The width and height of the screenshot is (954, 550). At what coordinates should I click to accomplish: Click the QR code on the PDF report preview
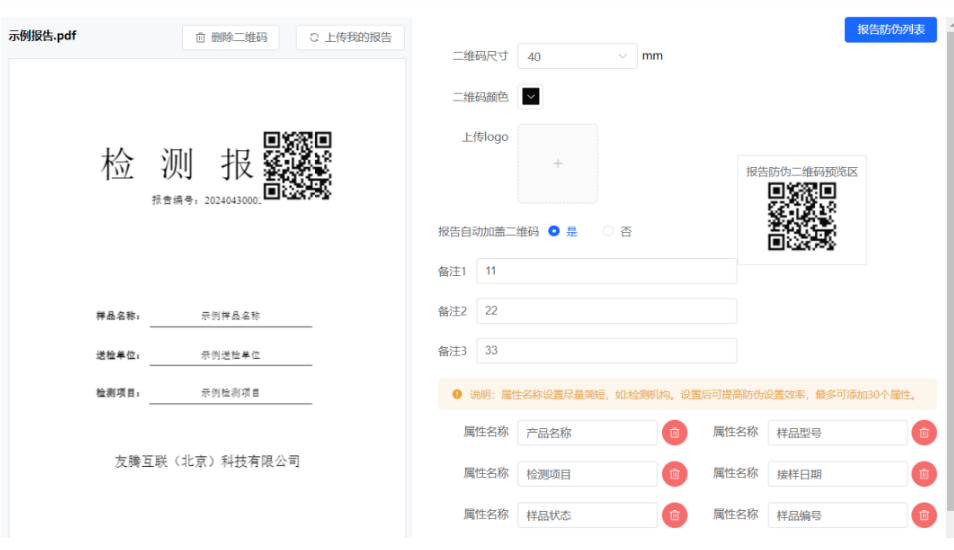[298, 165]
